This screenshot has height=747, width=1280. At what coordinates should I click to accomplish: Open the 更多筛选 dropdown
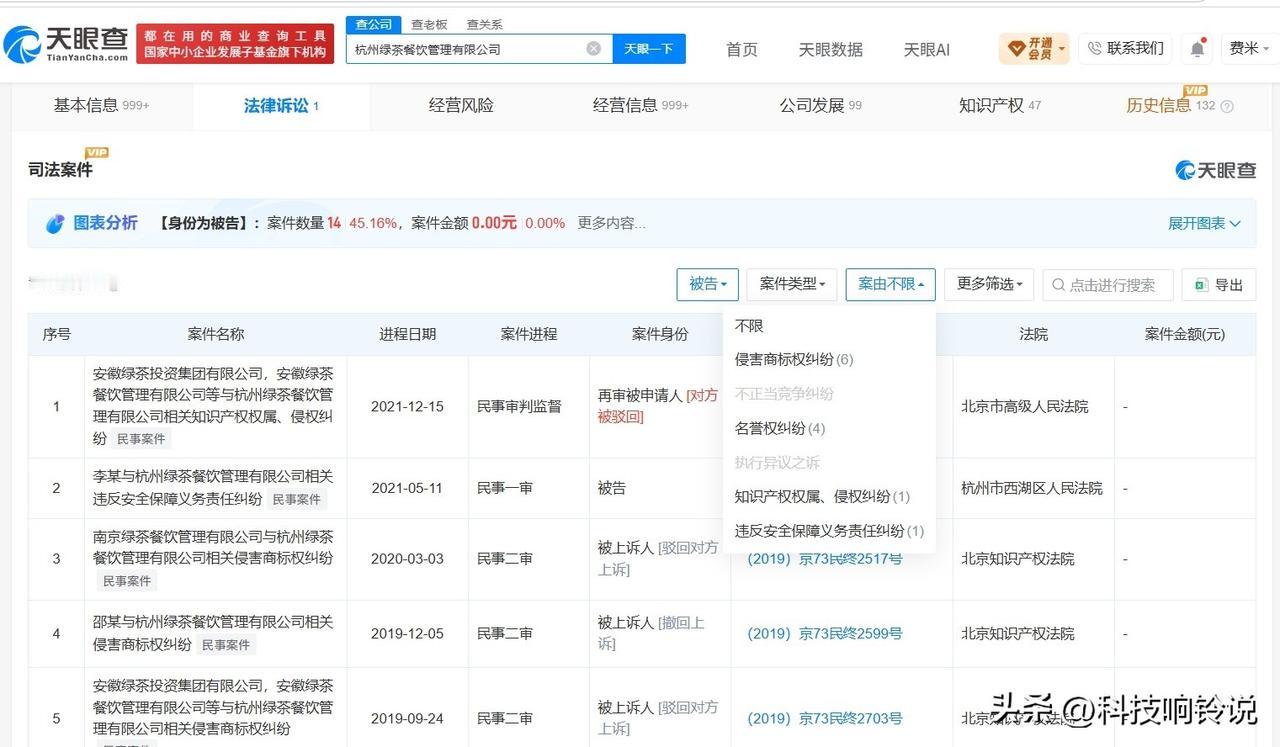[x=989, y=284]
